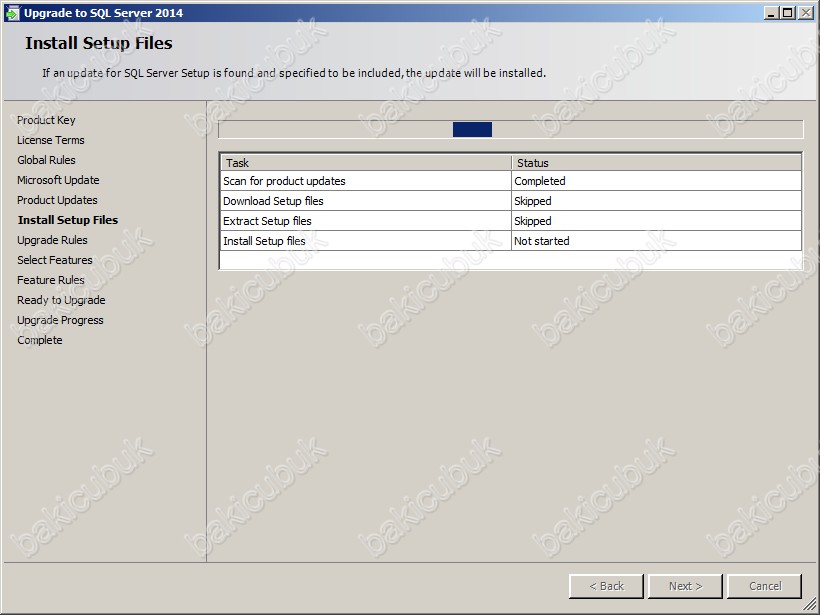
Task: Select the Global Rules step
Action: click(46, 160)
